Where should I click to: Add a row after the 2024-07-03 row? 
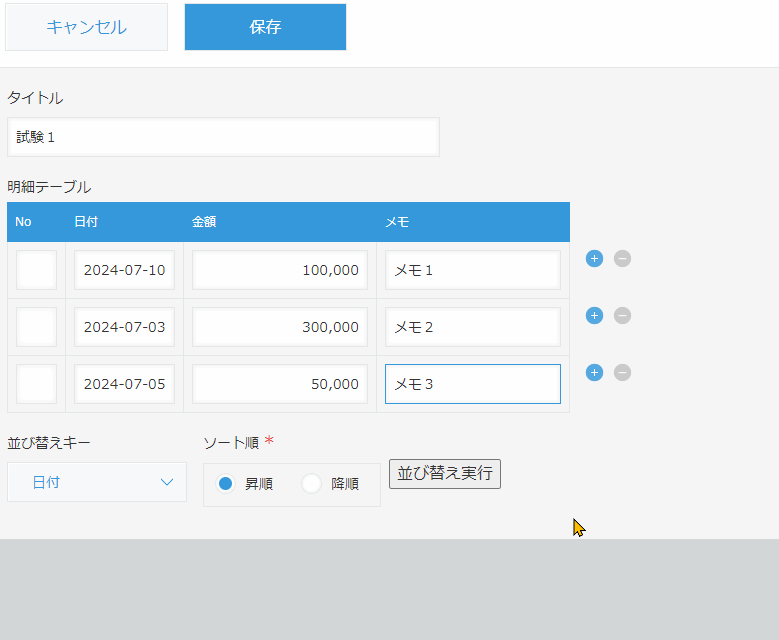point(594,316)
